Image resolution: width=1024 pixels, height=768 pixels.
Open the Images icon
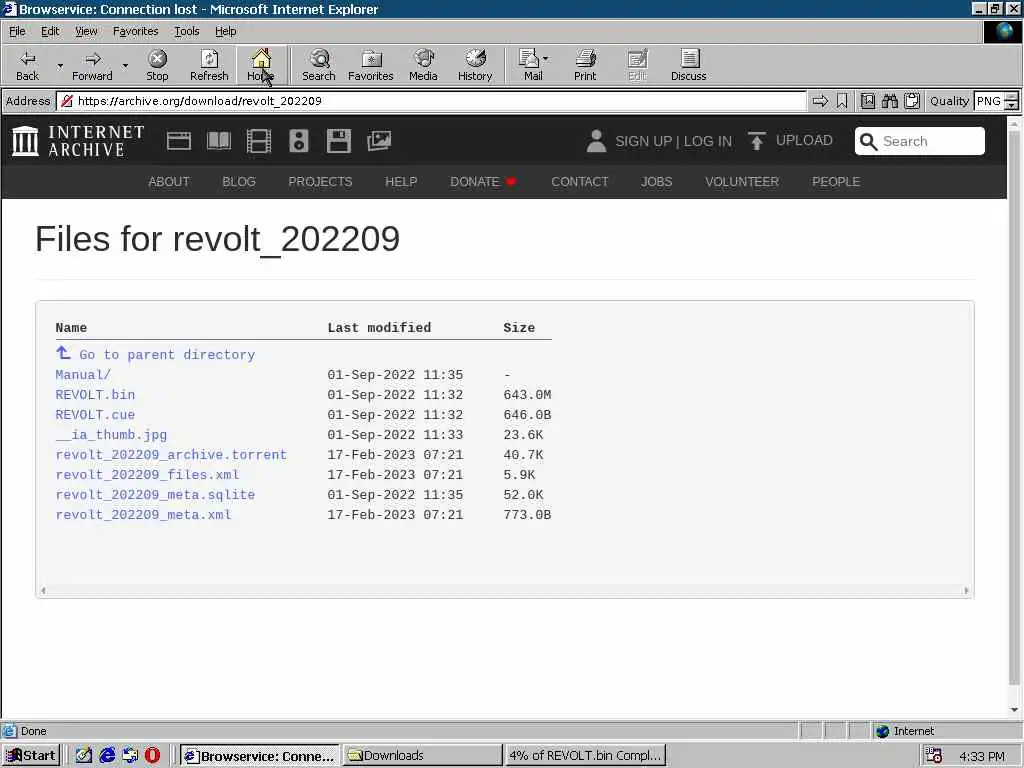[x=379, y=141]
